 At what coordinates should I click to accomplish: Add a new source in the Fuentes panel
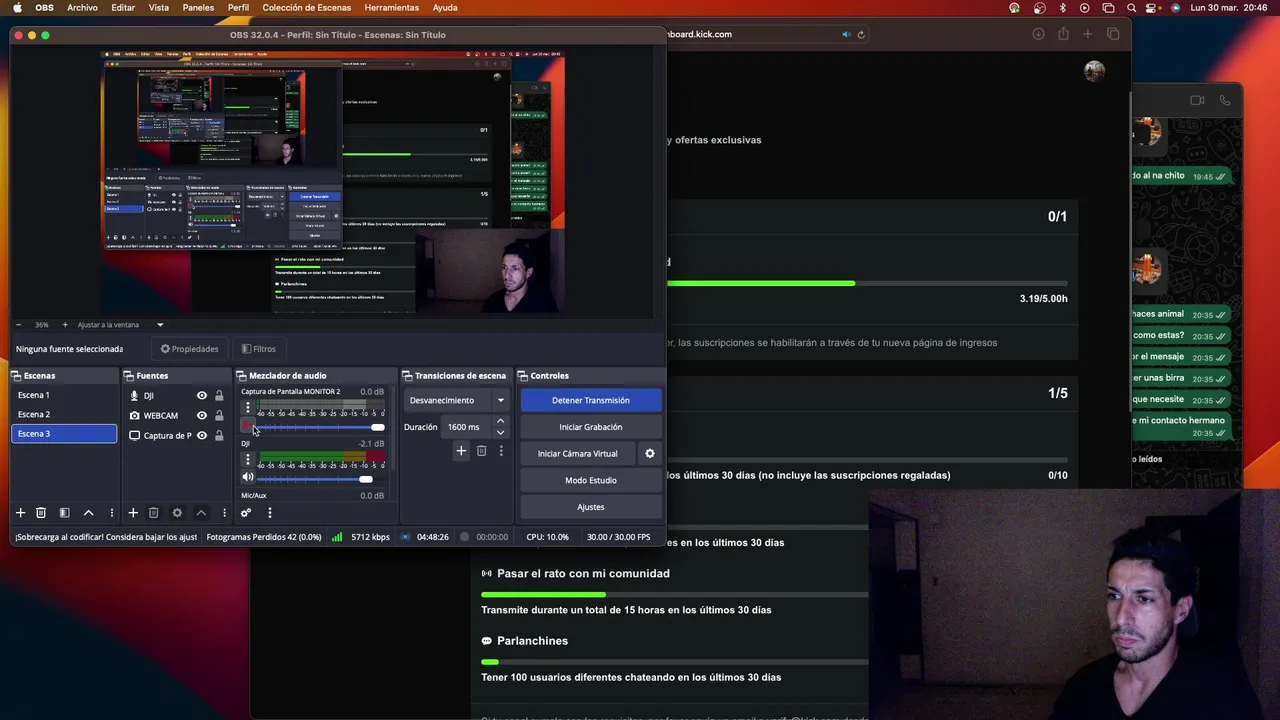(x=132, y=513)
